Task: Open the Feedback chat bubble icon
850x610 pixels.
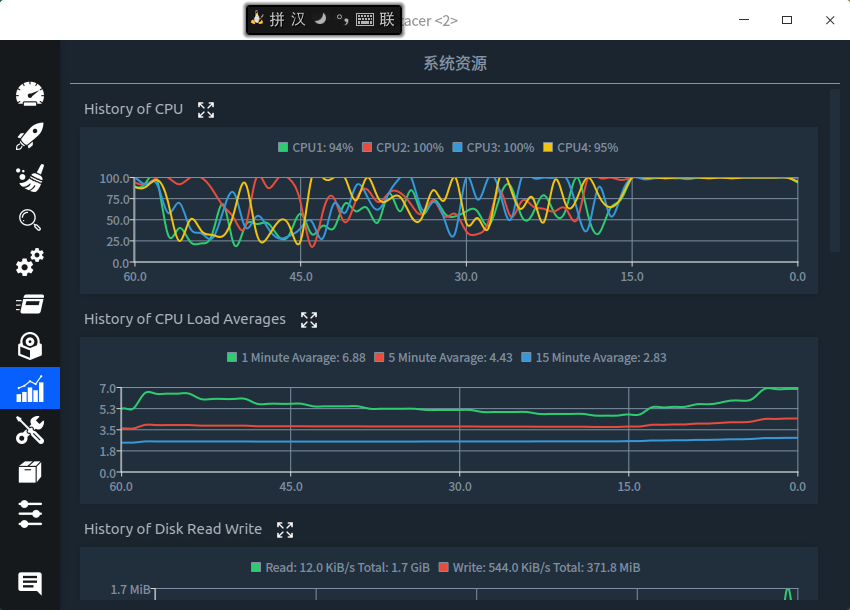Action: click(30, 583)
